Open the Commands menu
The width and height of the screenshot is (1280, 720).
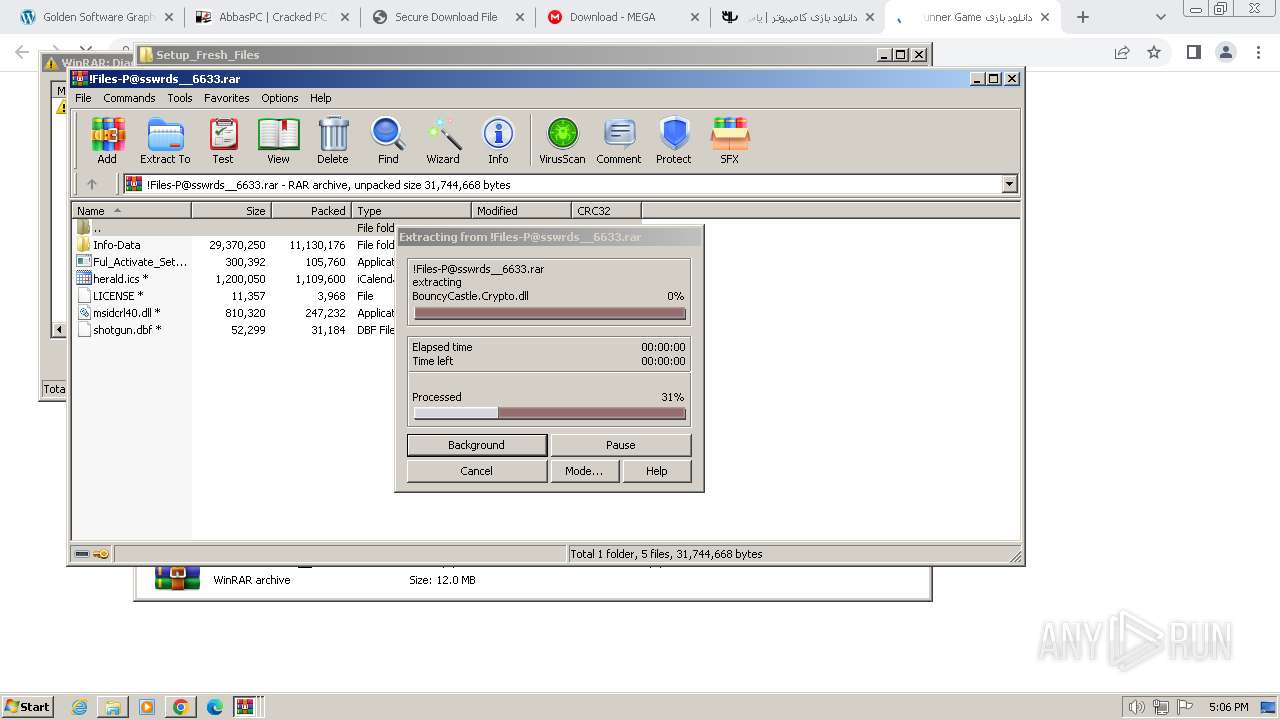pos(129,98)
